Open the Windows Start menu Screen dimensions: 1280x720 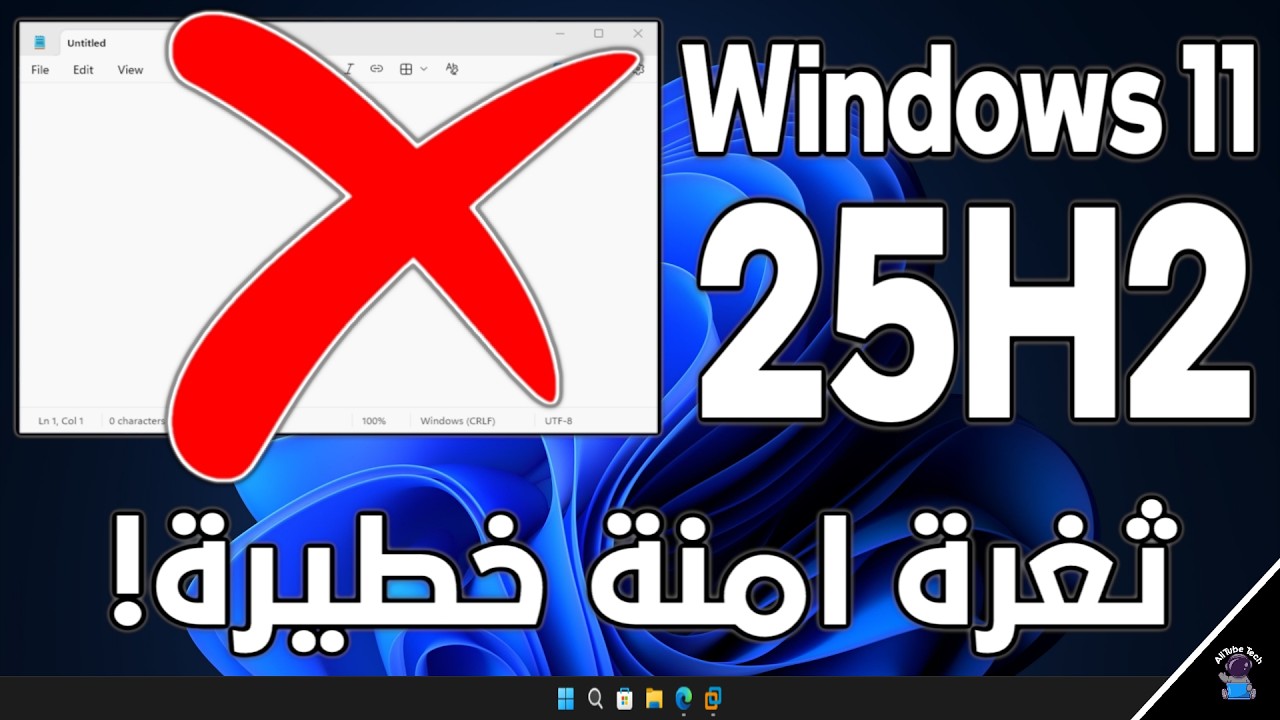point(566,698)
